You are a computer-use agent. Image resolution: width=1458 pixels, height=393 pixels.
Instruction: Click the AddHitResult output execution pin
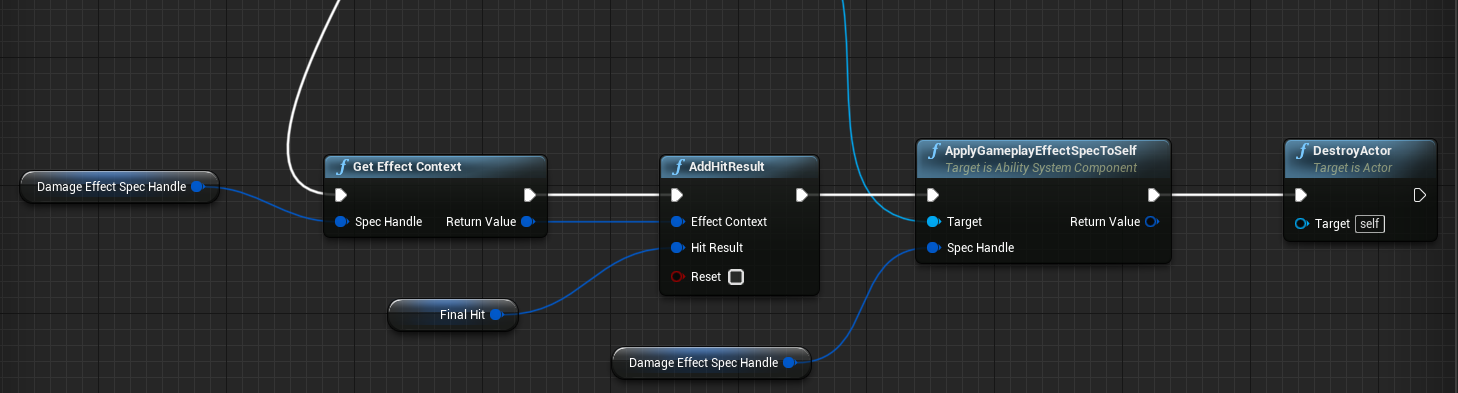point(801,195)
